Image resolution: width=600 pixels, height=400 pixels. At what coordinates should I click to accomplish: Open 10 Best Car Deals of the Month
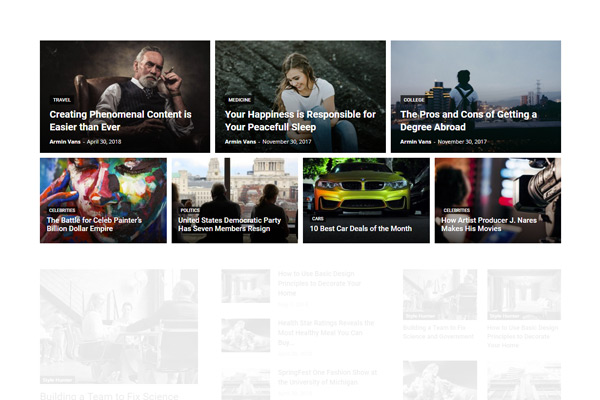tap(360, 229)
